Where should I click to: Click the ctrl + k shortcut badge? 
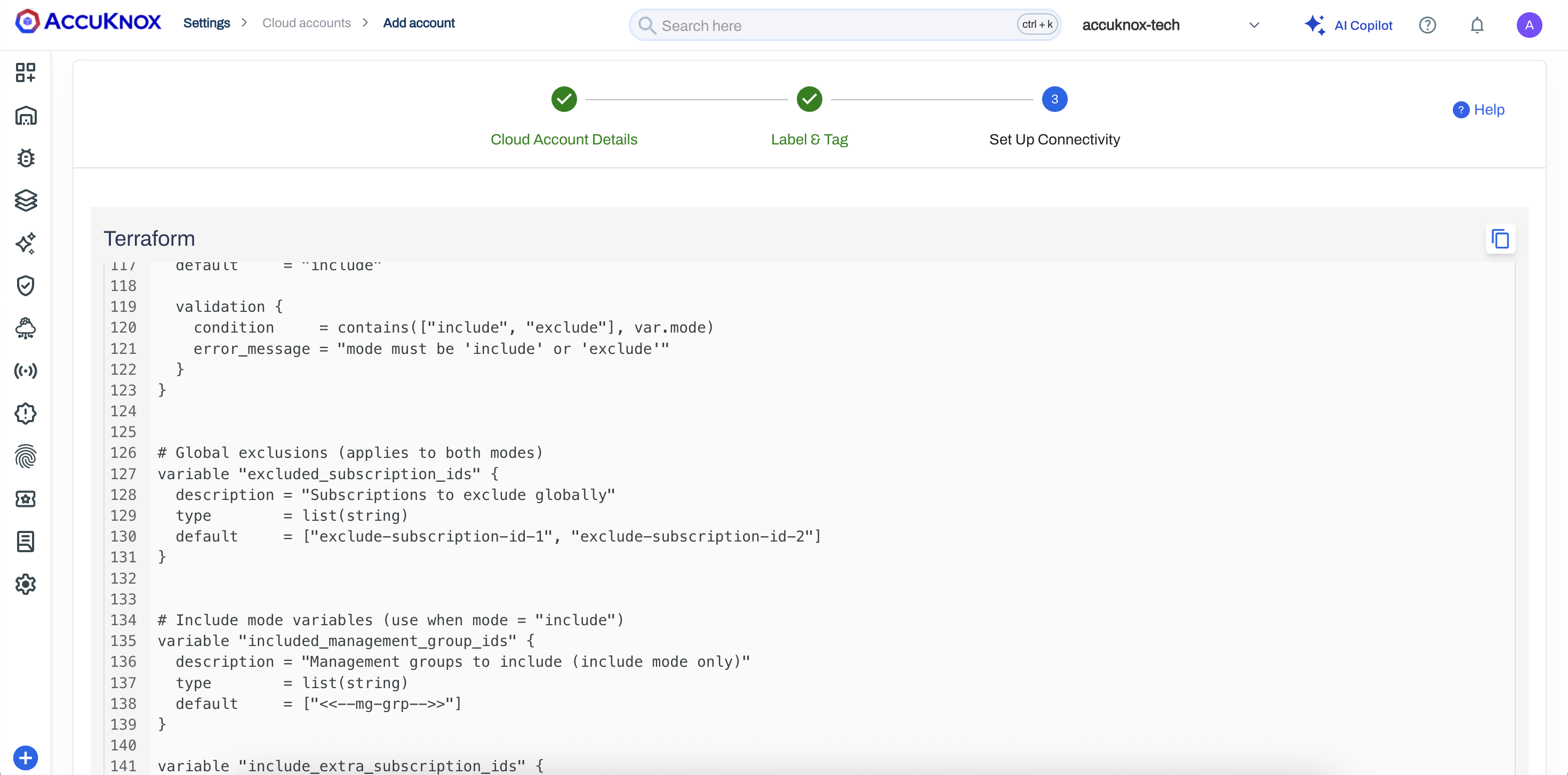(1037, 25)
